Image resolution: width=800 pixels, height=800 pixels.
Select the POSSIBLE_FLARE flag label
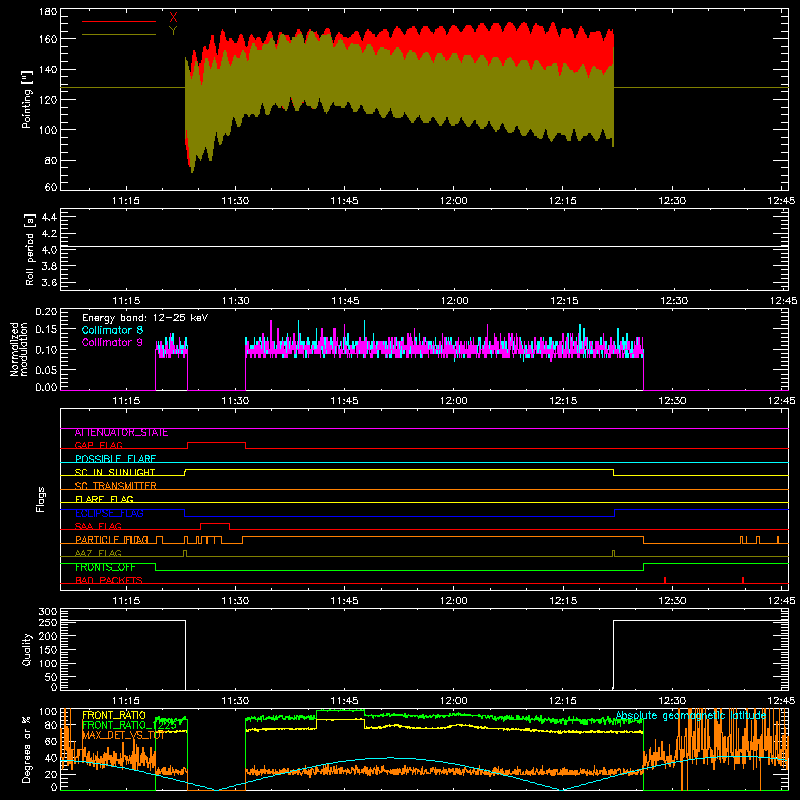point(115,459)
